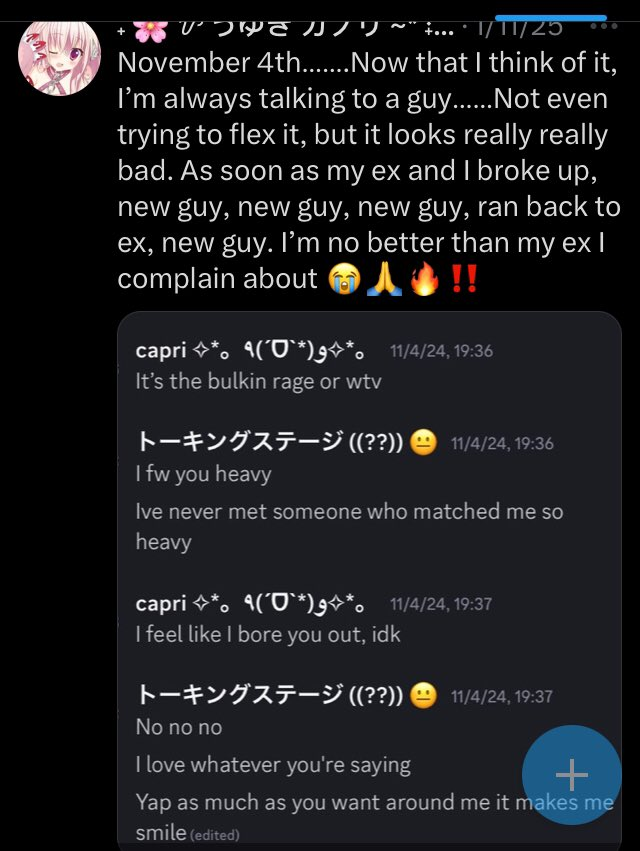Click the fire emoji in tweet

pos(424,278)
